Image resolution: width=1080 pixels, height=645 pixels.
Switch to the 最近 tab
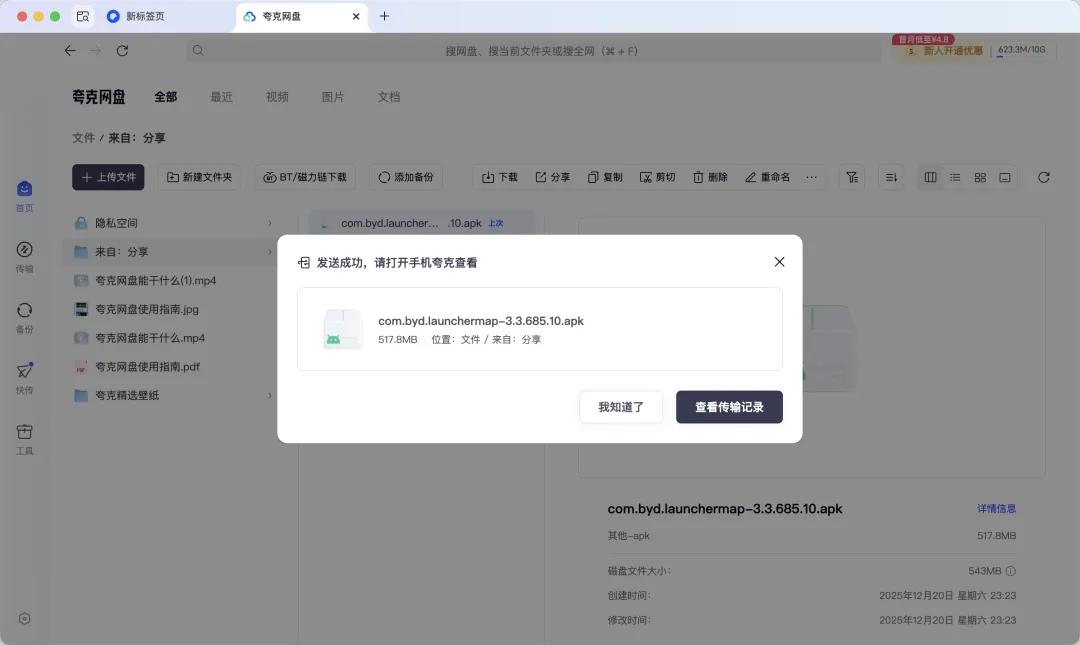pos(221,97)
